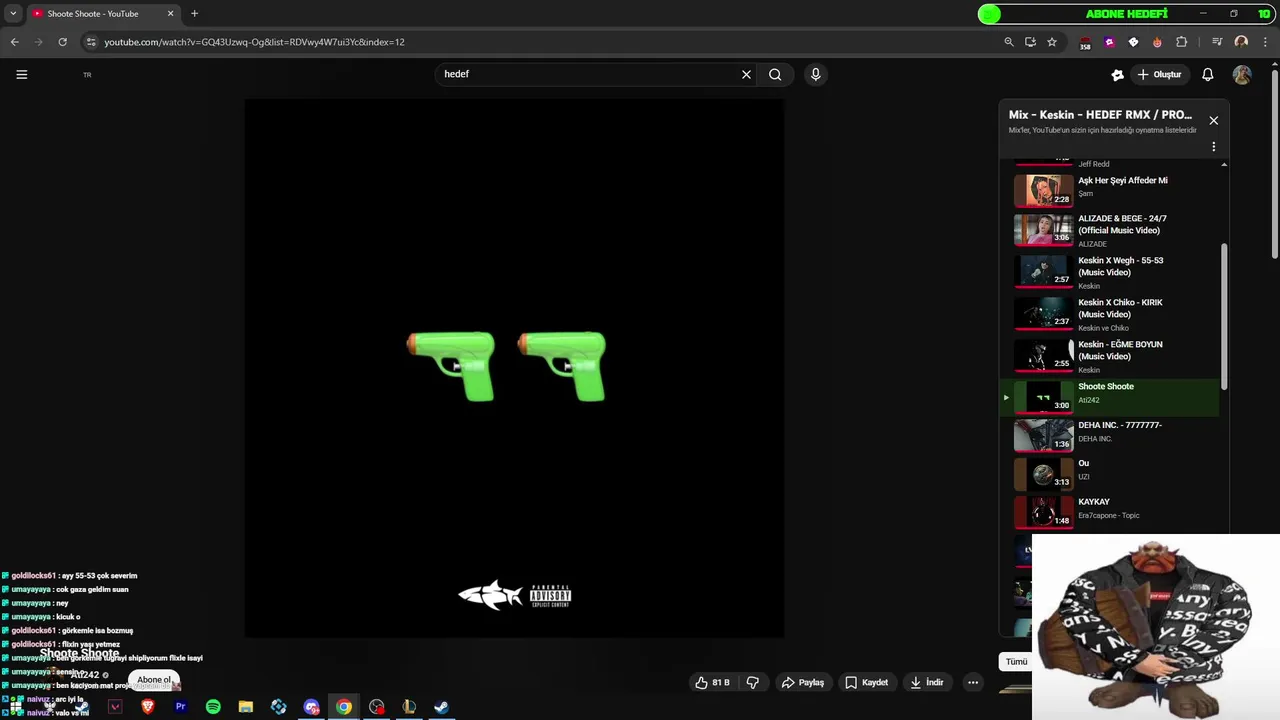1280x720 pixels.
Task: Play DEHA INC. - 7777777- track
Action: (1111, 435)
